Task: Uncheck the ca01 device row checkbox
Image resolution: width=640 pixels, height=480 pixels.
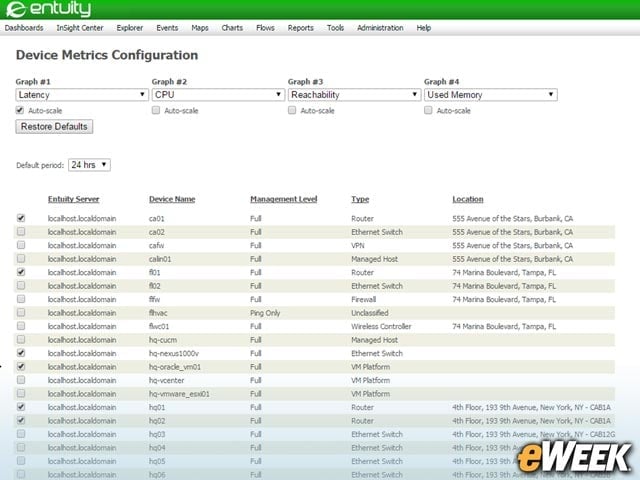Action: tap(21, 218)
